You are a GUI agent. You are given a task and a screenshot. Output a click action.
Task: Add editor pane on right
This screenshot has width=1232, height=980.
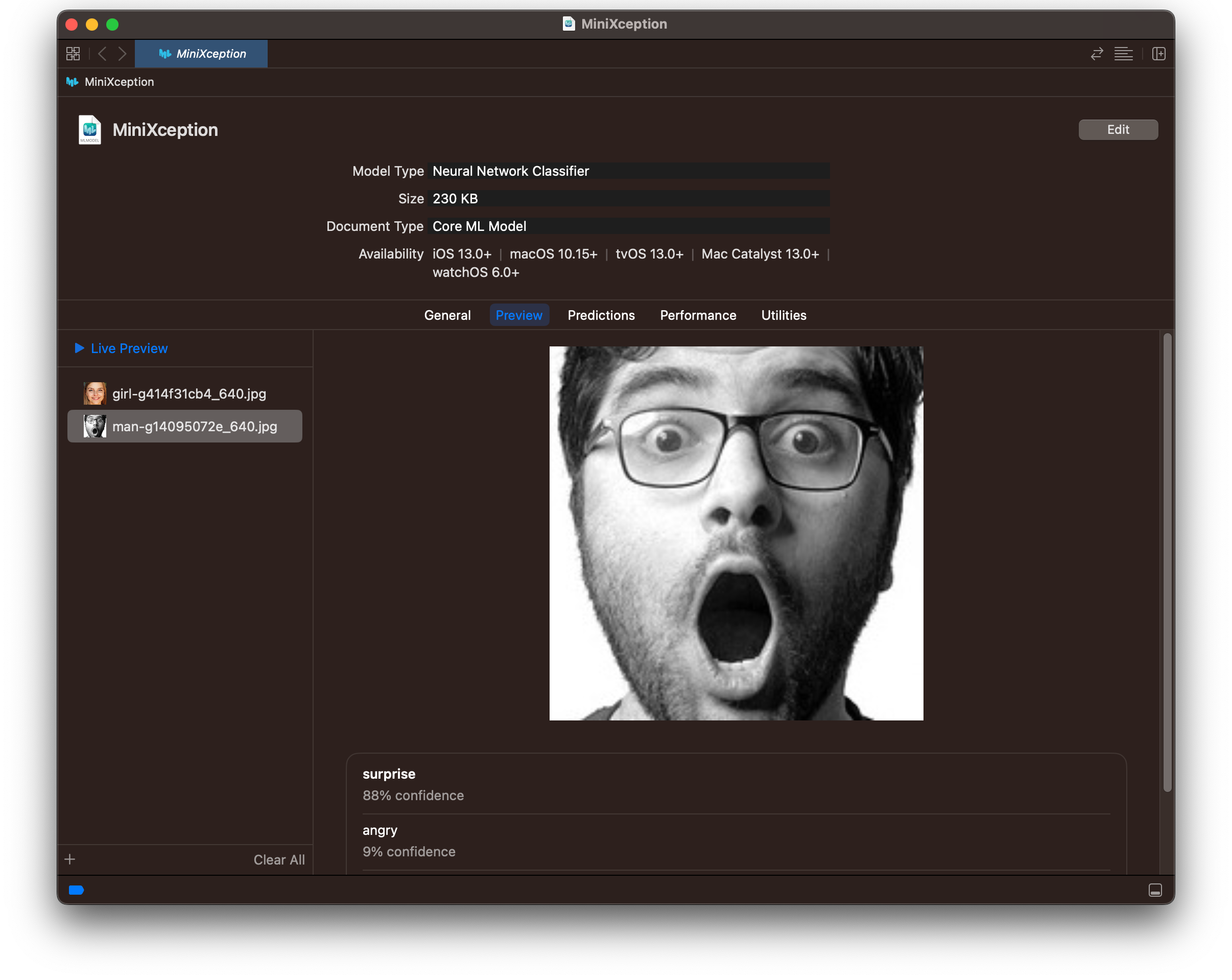click(1159, 54)
